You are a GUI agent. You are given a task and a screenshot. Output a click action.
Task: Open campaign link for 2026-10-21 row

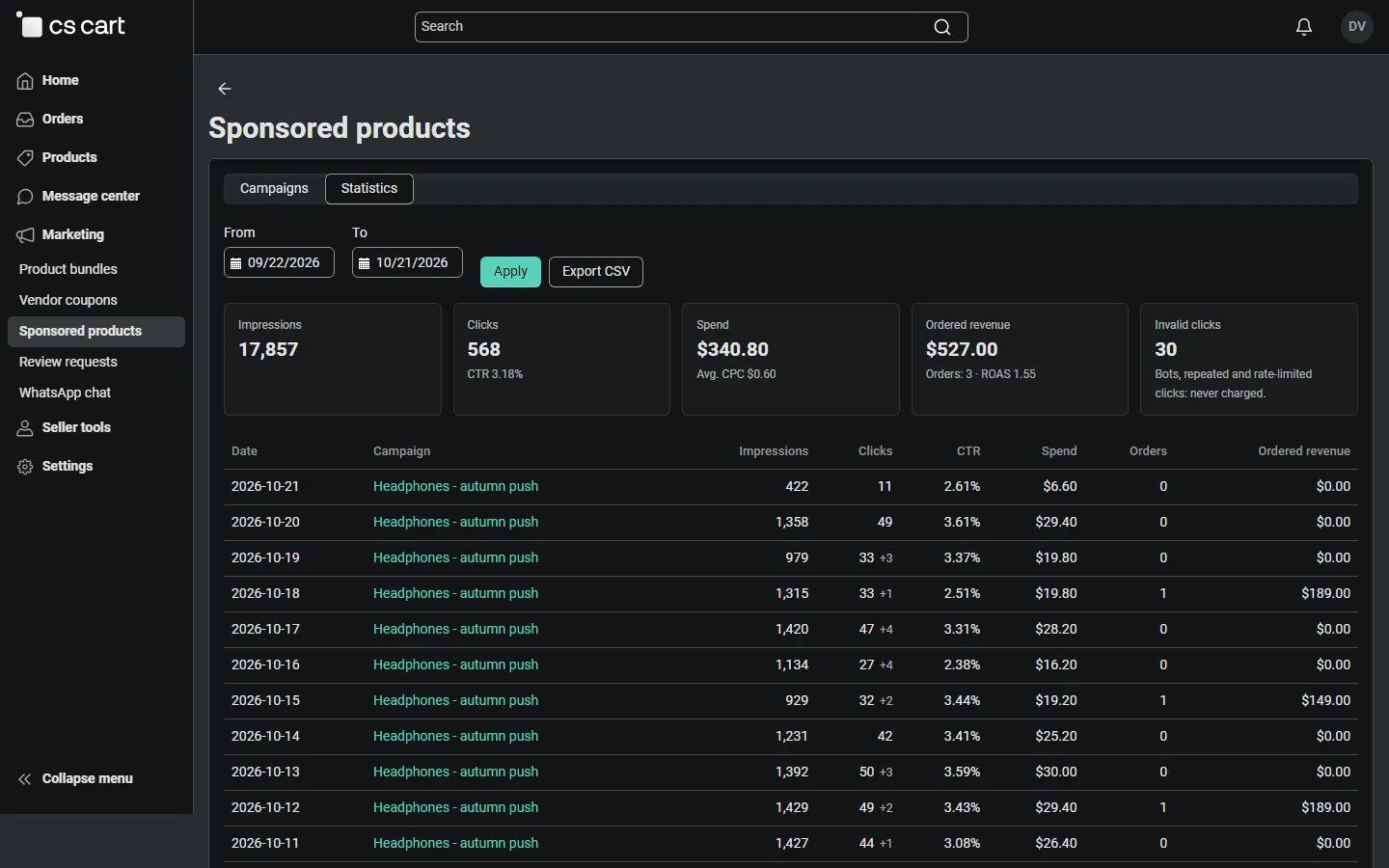coord(455,486)
